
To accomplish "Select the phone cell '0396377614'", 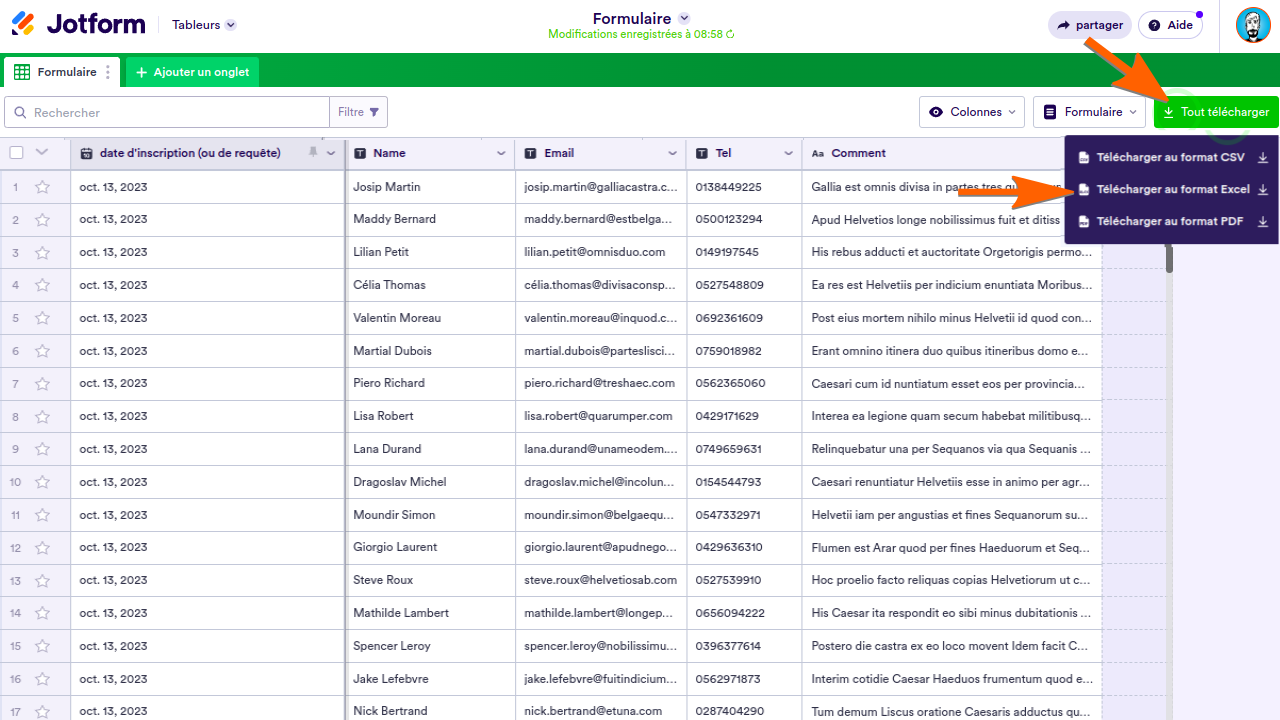I will click(x=745, y=646).
